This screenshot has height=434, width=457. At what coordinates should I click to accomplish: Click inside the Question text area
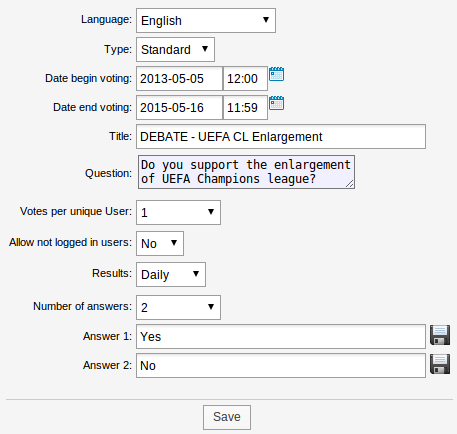point(246,172)
